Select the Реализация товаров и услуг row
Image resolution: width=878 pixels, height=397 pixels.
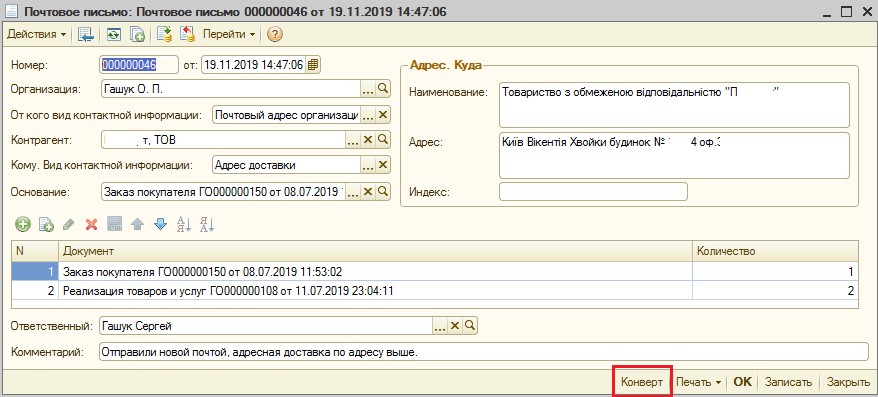click(435, 291)
